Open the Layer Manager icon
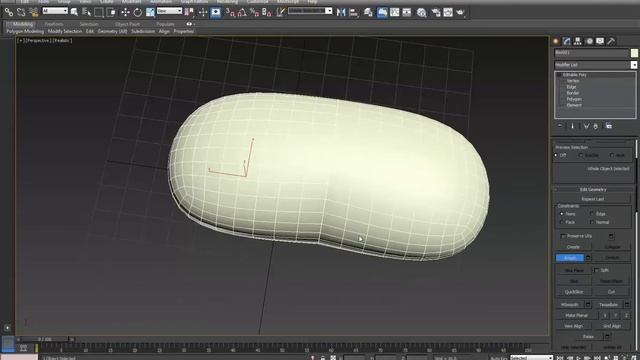 [368, 13]
